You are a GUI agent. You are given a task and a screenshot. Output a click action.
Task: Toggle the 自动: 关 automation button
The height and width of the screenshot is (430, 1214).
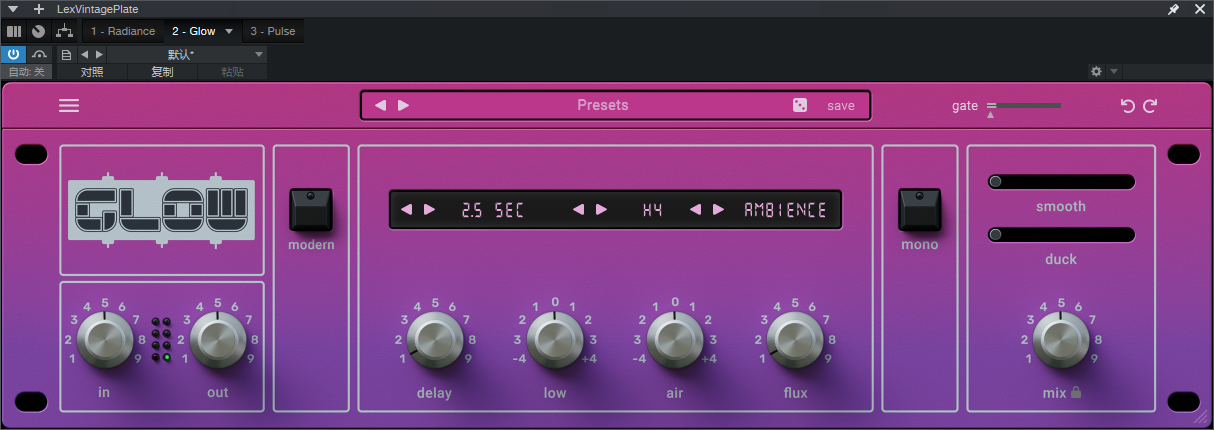pos(27,72)
